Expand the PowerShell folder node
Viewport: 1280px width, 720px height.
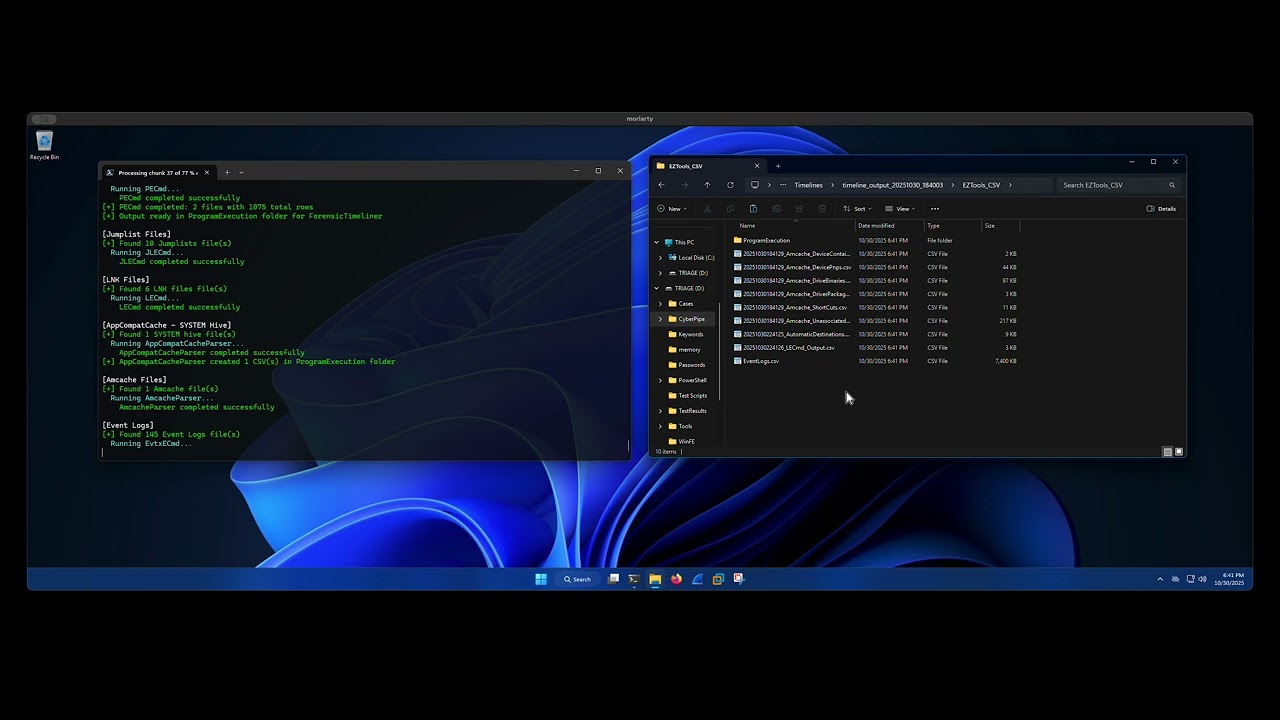click(x=660, y=380)
